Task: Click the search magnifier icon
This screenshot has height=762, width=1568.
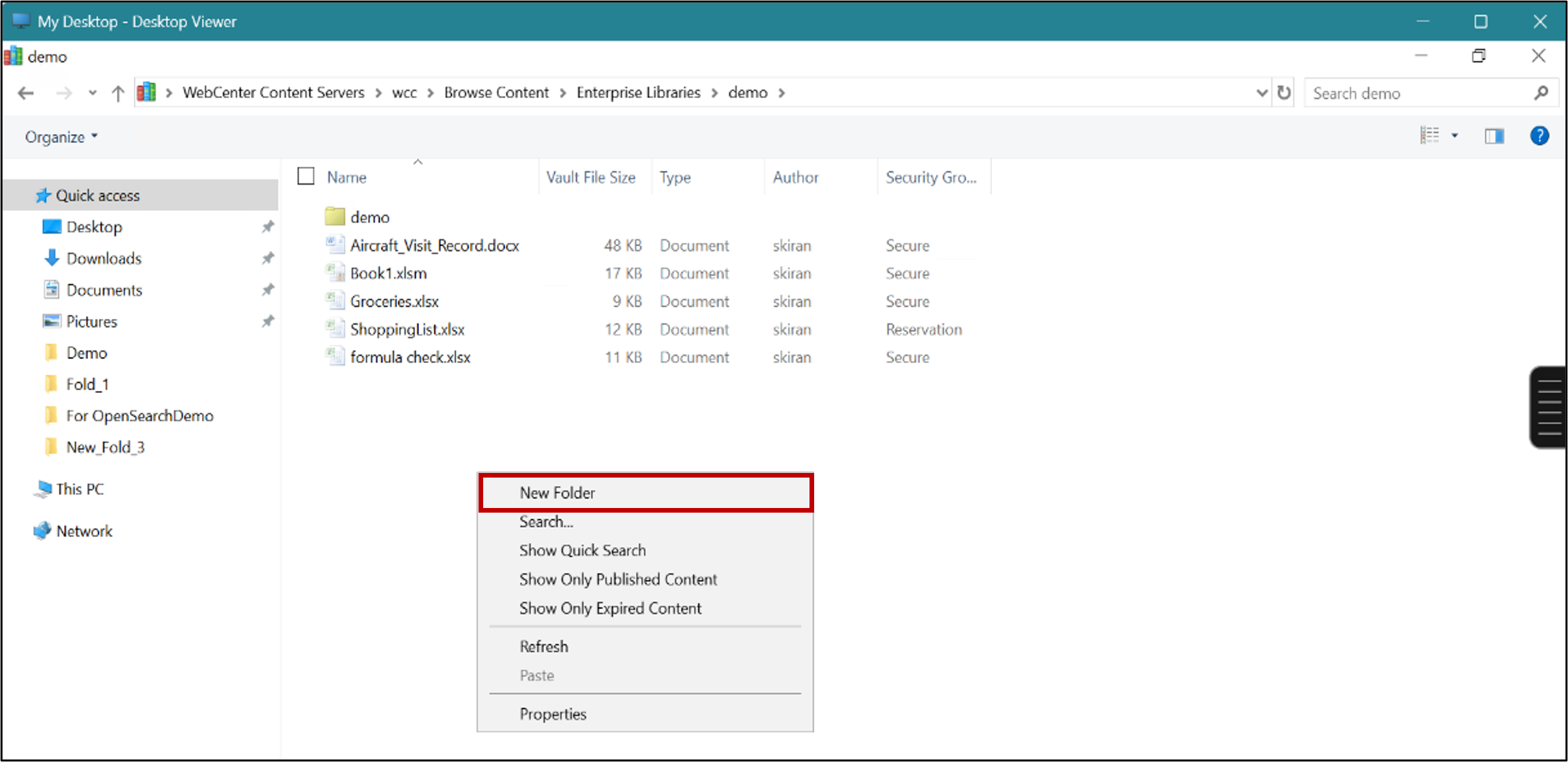Action: tap(1541, 93)
